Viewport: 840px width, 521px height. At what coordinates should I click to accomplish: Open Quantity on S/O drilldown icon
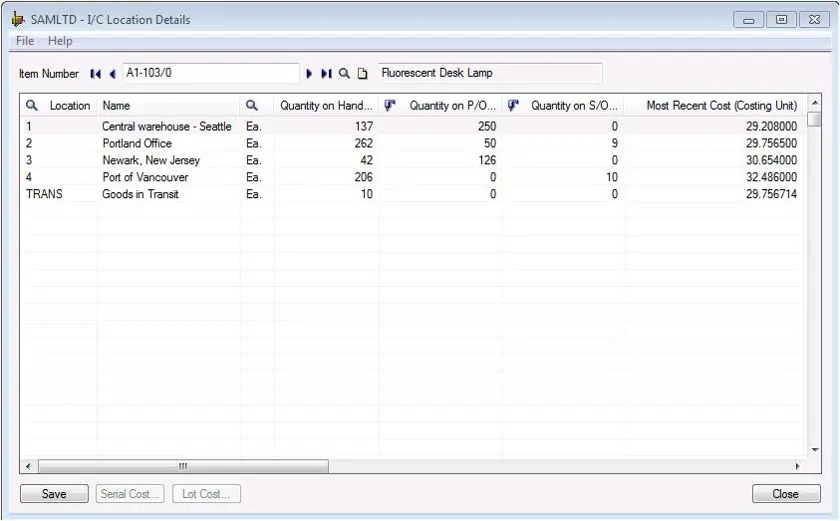coord(513,105)
